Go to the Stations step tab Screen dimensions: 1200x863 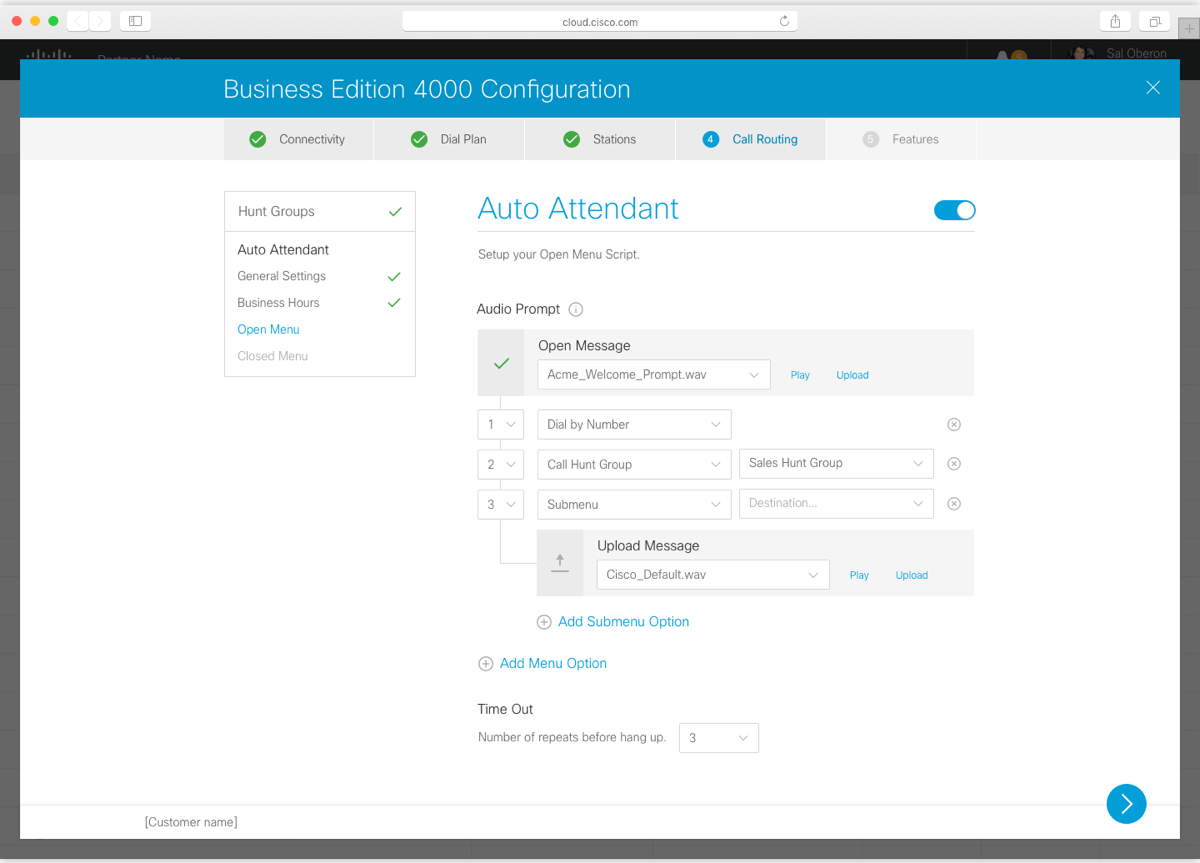(x=600, y=139)
